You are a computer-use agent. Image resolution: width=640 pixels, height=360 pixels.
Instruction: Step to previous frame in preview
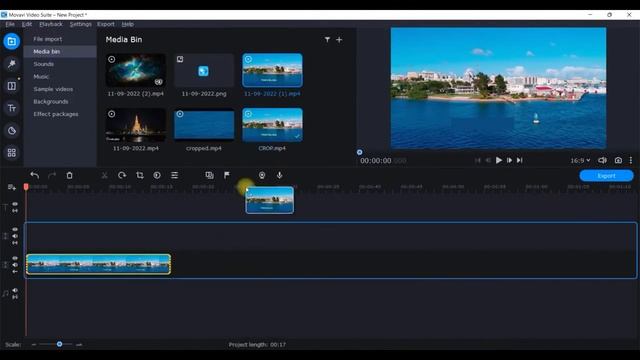pos(488,160)
